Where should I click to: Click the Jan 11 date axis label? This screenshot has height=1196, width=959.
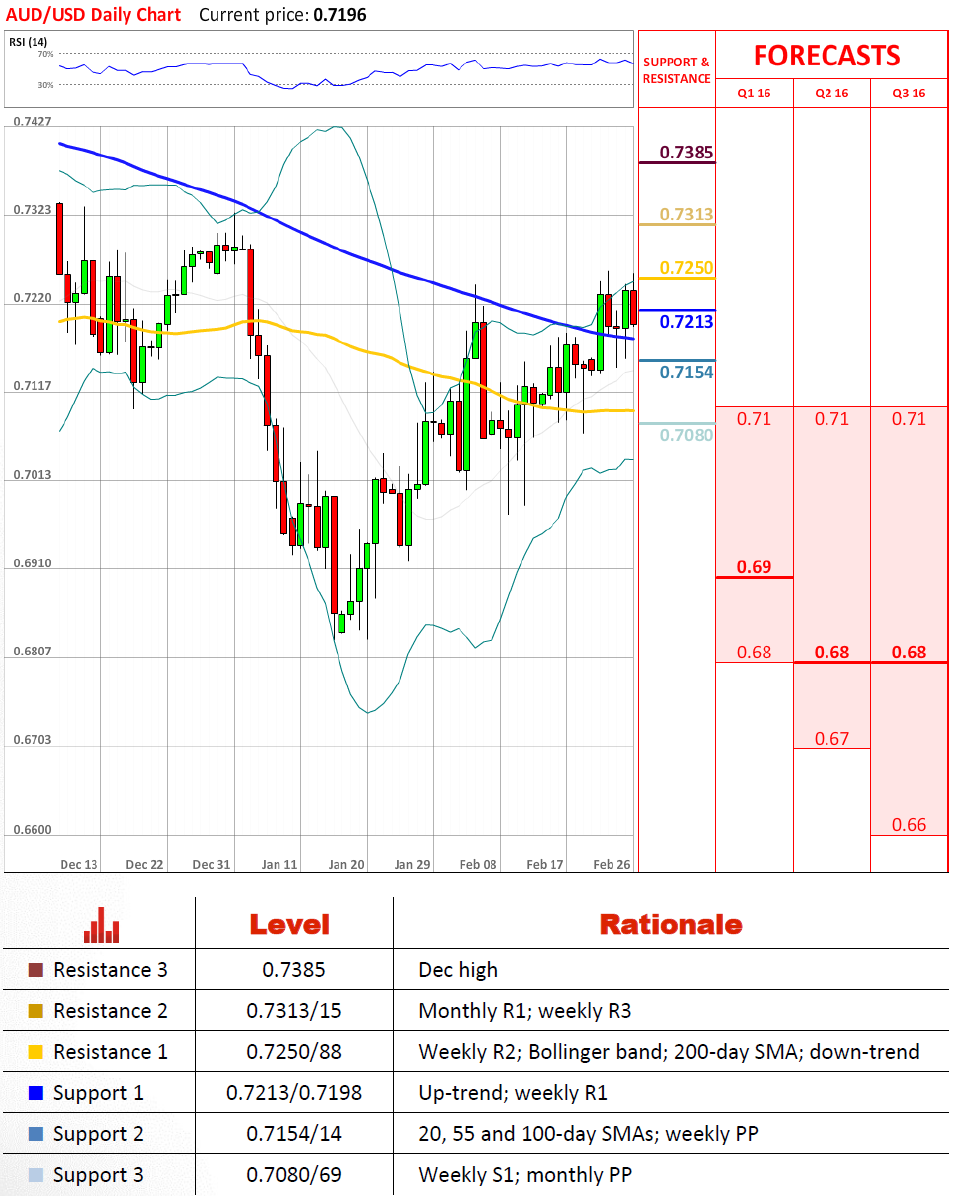(x=279, y=864)
